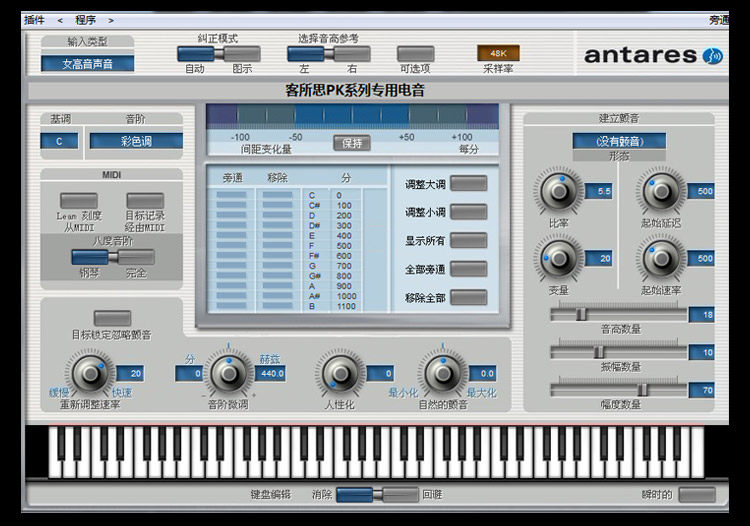Click the 音阶微调 分 value field

[189, 373]
